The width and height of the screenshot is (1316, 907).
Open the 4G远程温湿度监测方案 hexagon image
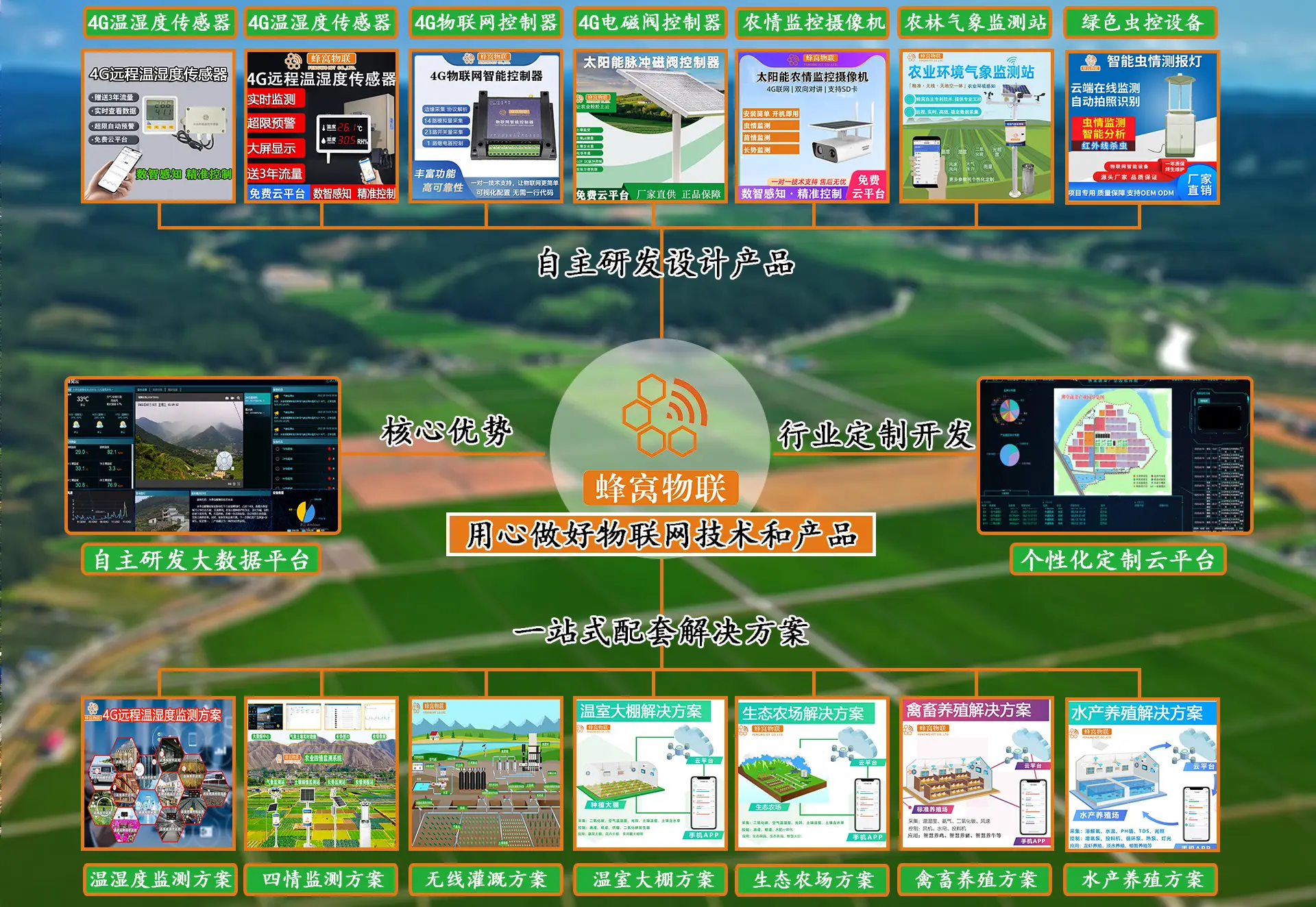pos(158,774)
